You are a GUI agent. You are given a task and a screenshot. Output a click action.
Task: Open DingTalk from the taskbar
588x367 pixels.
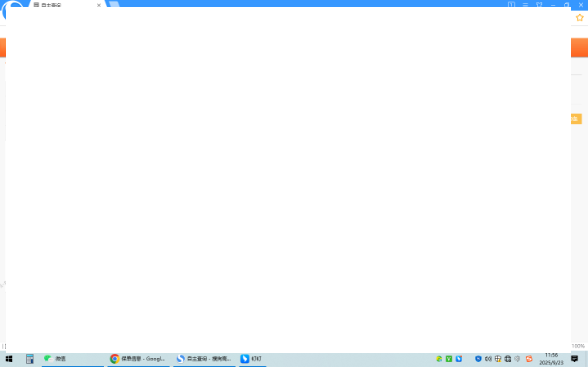252,359
